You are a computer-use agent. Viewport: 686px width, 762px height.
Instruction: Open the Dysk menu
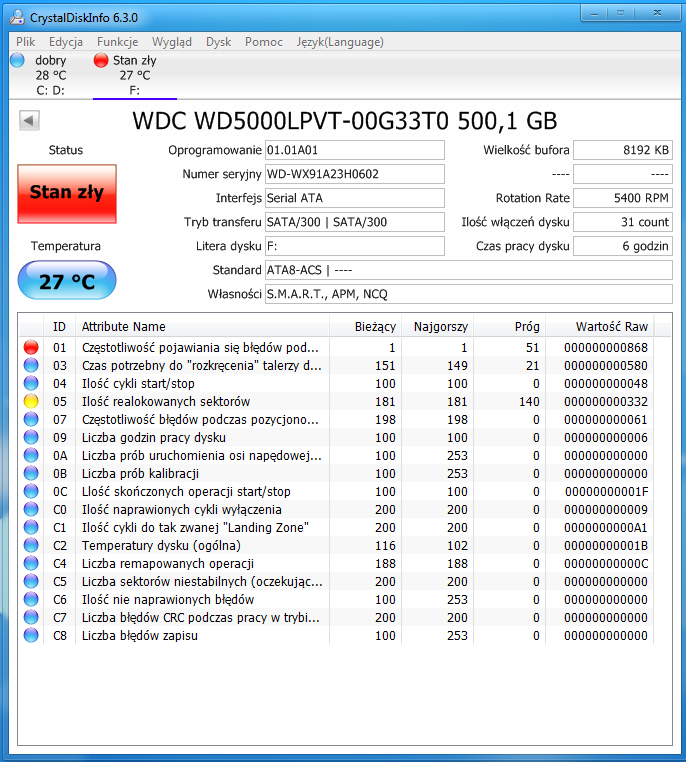click(218, 42)
